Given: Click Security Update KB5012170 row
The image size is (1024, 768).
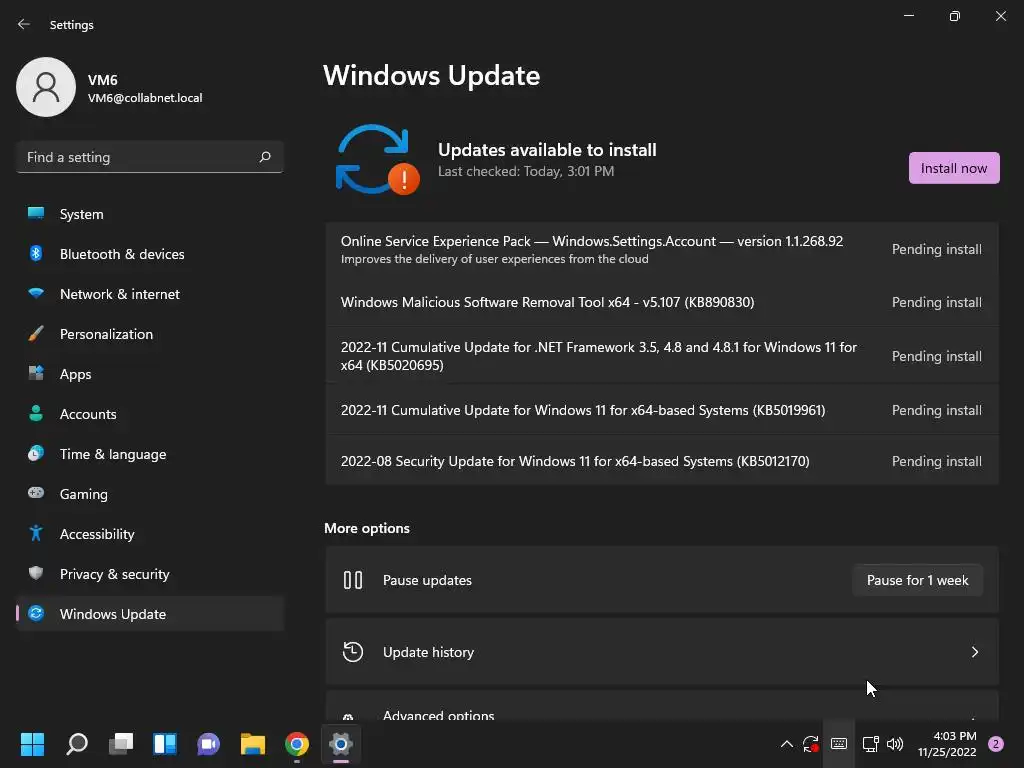Looking at the screenshot, I should tap(662, 461).
